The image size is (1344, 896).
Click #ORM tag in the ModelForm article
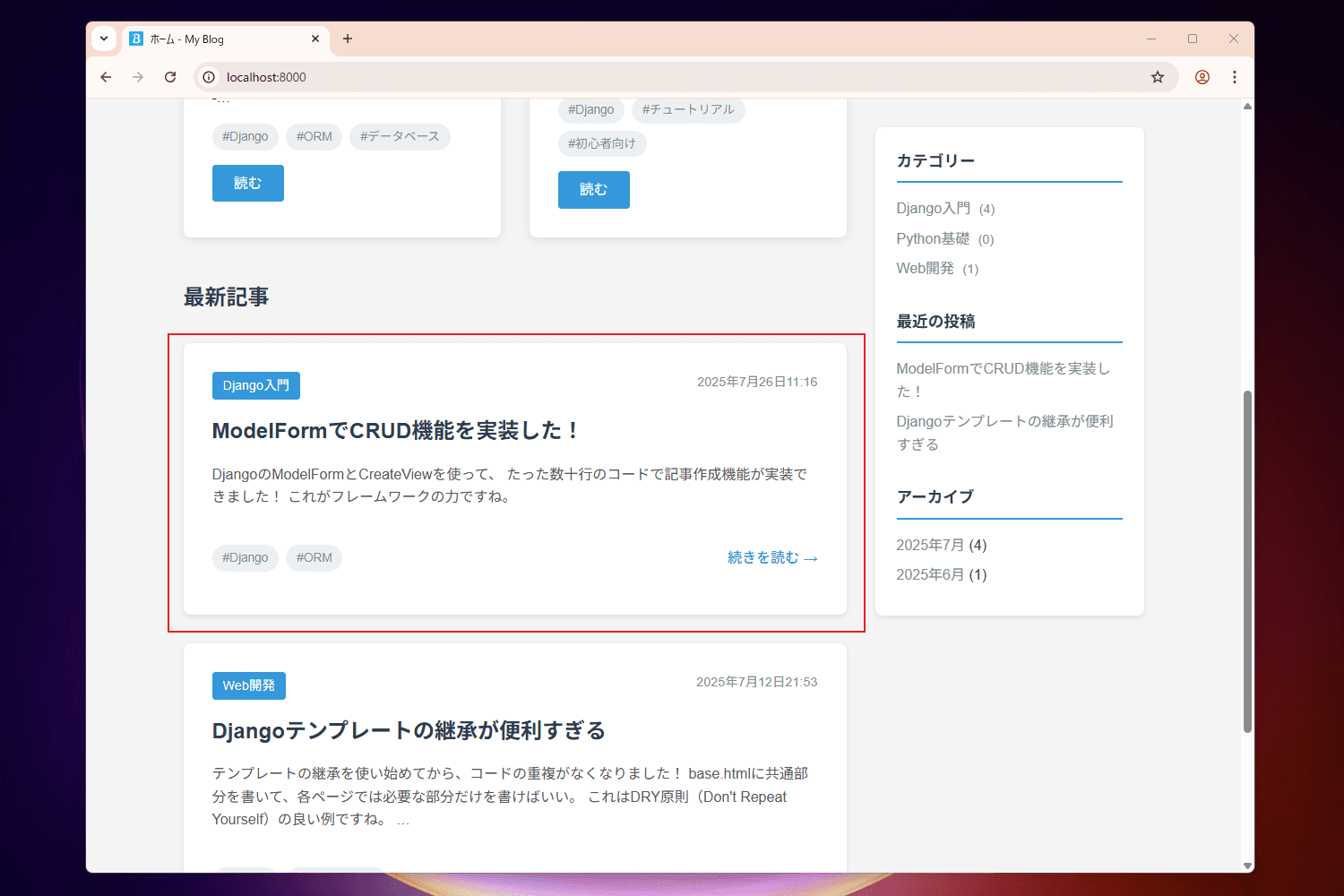314,557
